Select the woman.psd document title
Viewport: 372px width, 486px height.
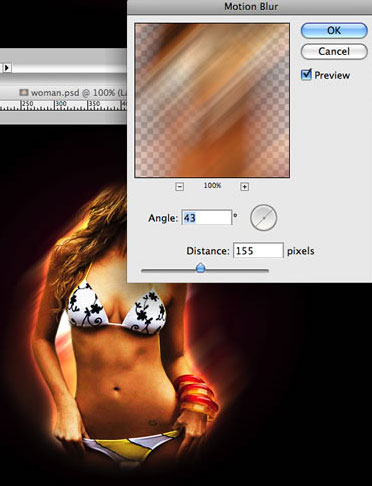73,92
